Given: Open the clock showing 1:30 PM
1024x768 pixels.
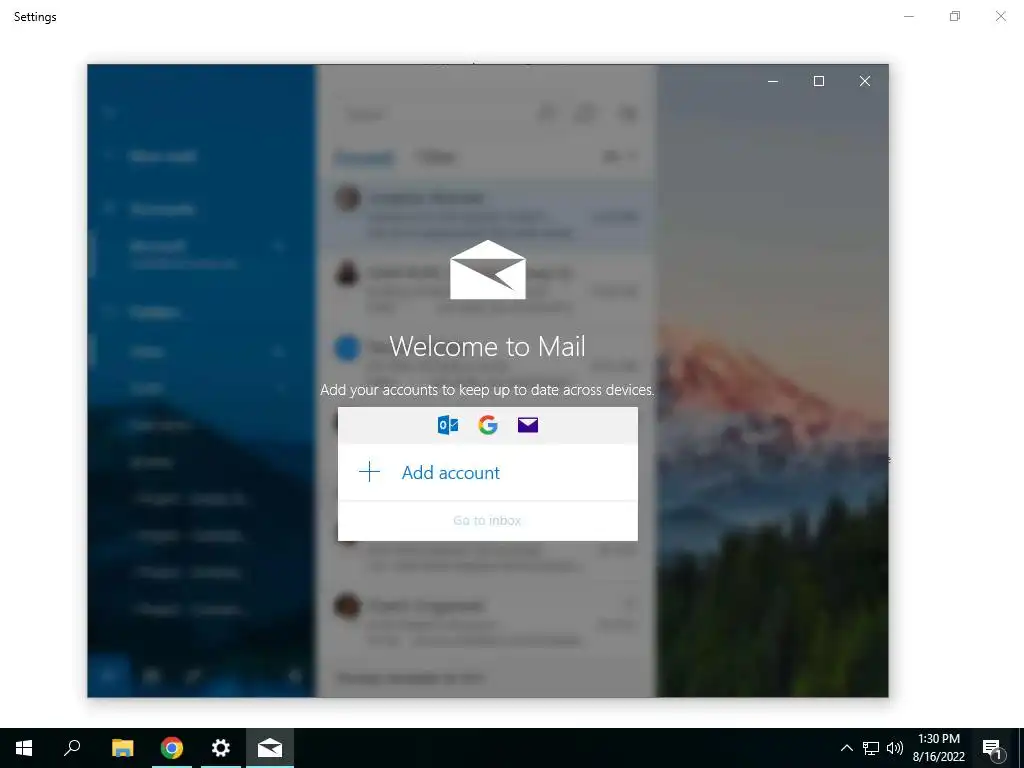Looking at the screenshot, I should [938, 748].
